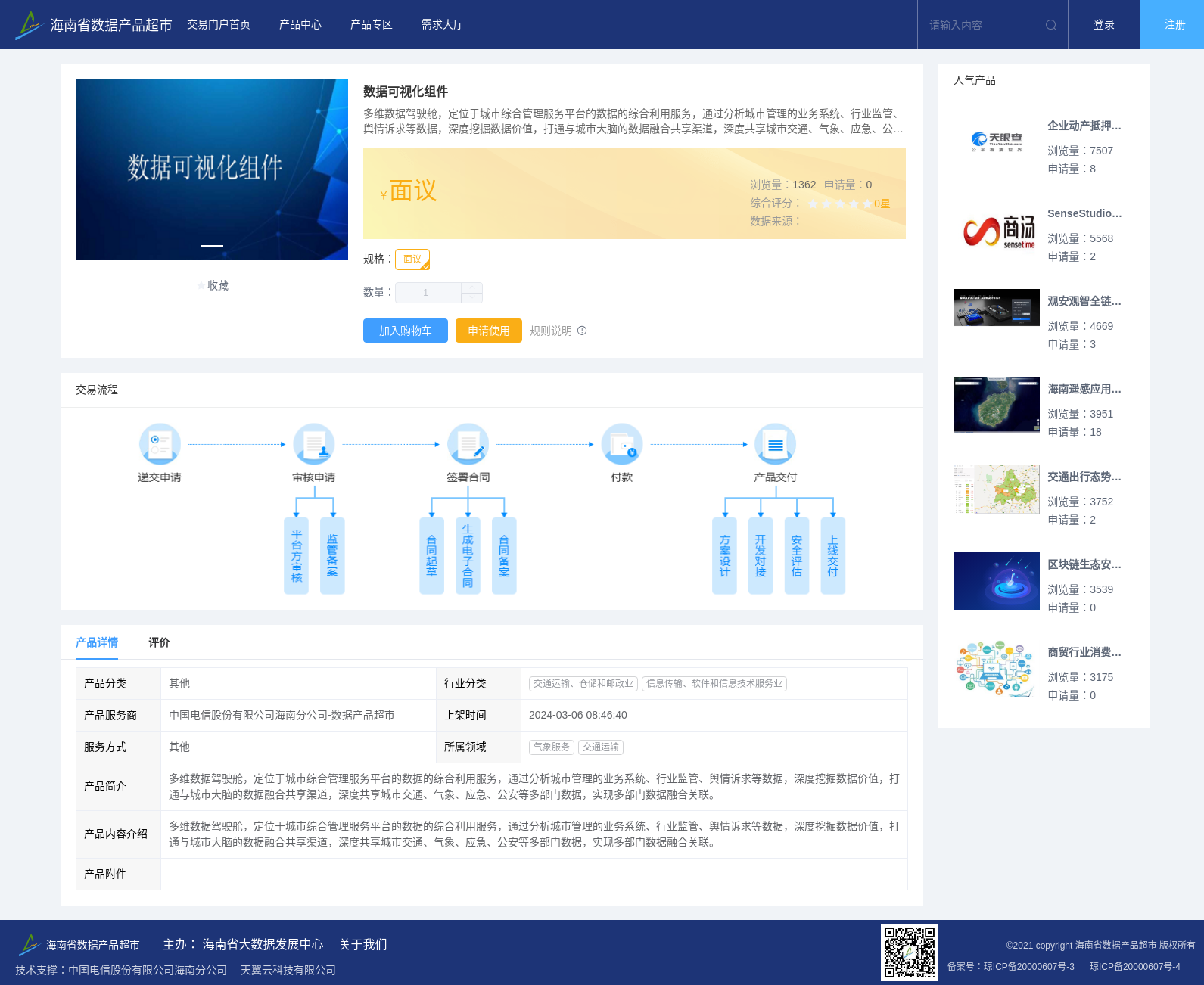Image resolution: width=1204 pixels, height=985 pixels.
Task: Click 加入购物车 button
Action: coord(406,331)
